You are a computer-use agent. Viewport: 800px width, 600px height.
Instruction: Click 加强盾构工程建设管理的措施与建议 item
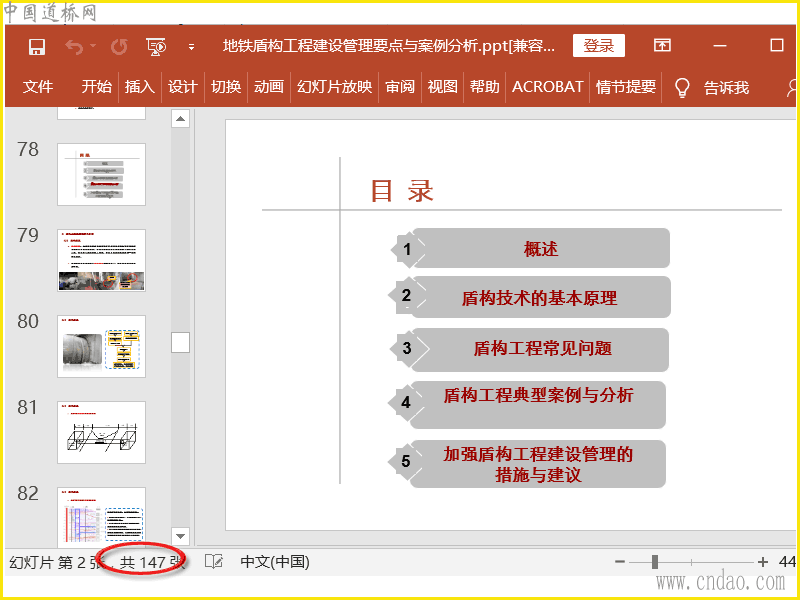click(x=538, y=464)
